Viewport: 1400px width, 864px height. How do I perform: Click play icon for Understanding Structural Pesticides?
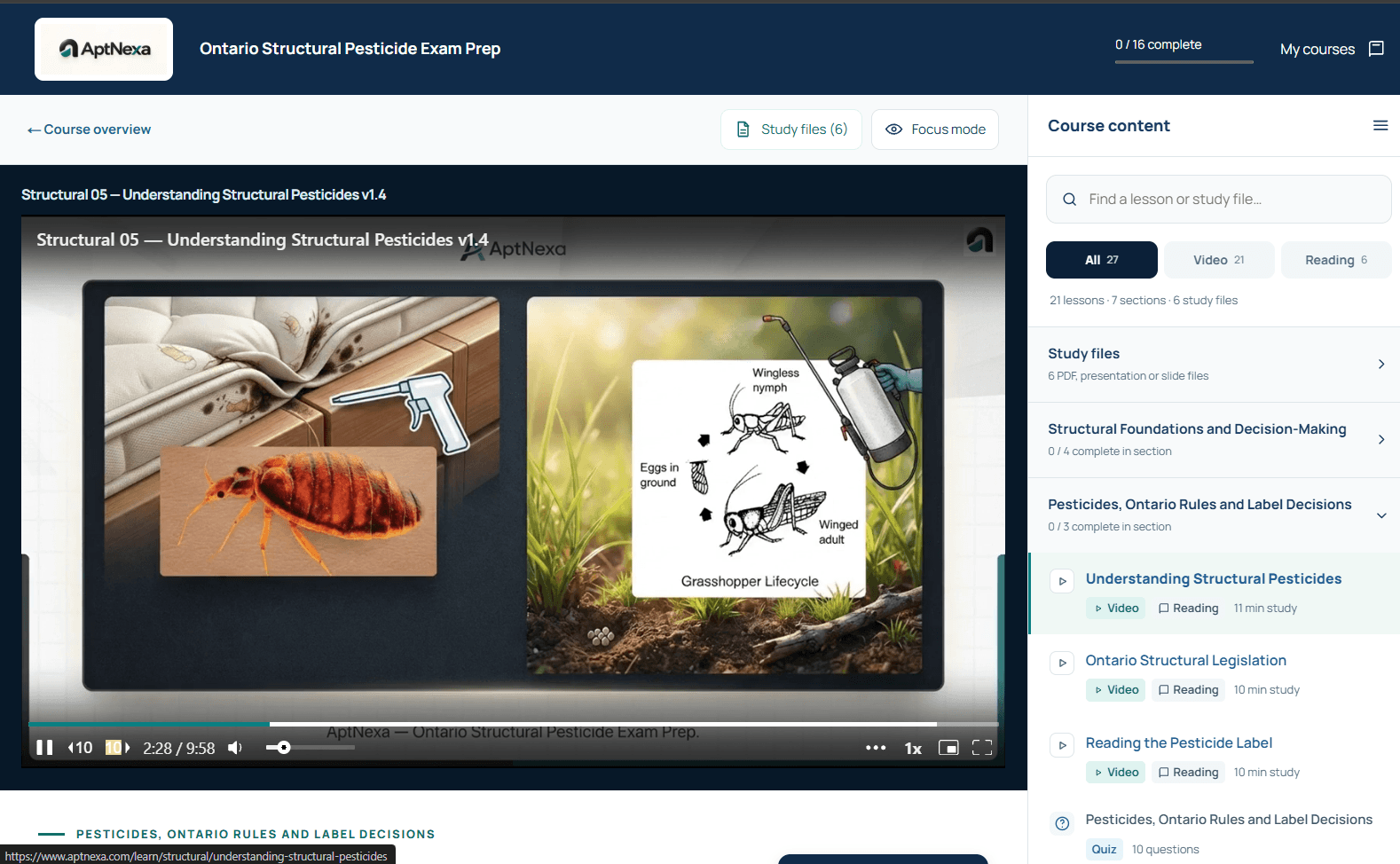click(x=1062, y=581)
